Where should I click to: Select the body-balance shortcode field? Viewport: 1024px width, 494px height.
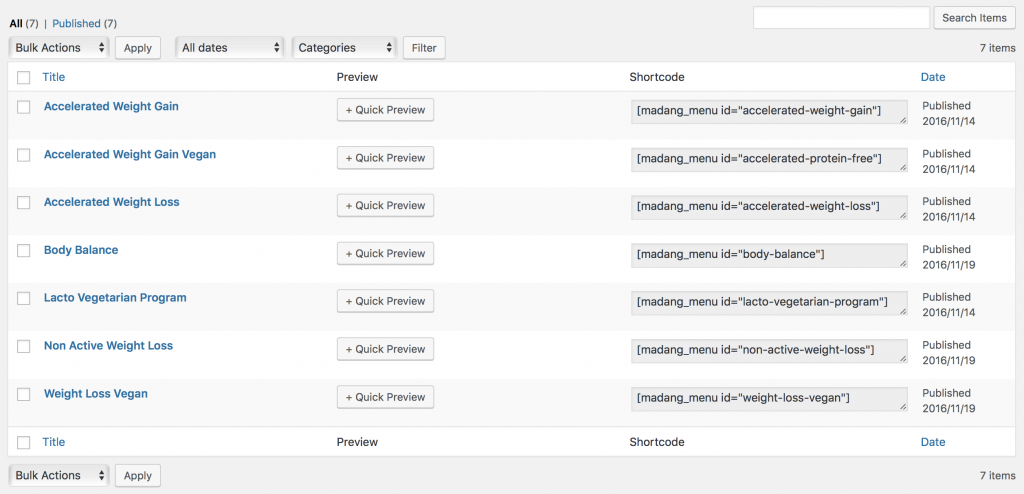(769, 255)
